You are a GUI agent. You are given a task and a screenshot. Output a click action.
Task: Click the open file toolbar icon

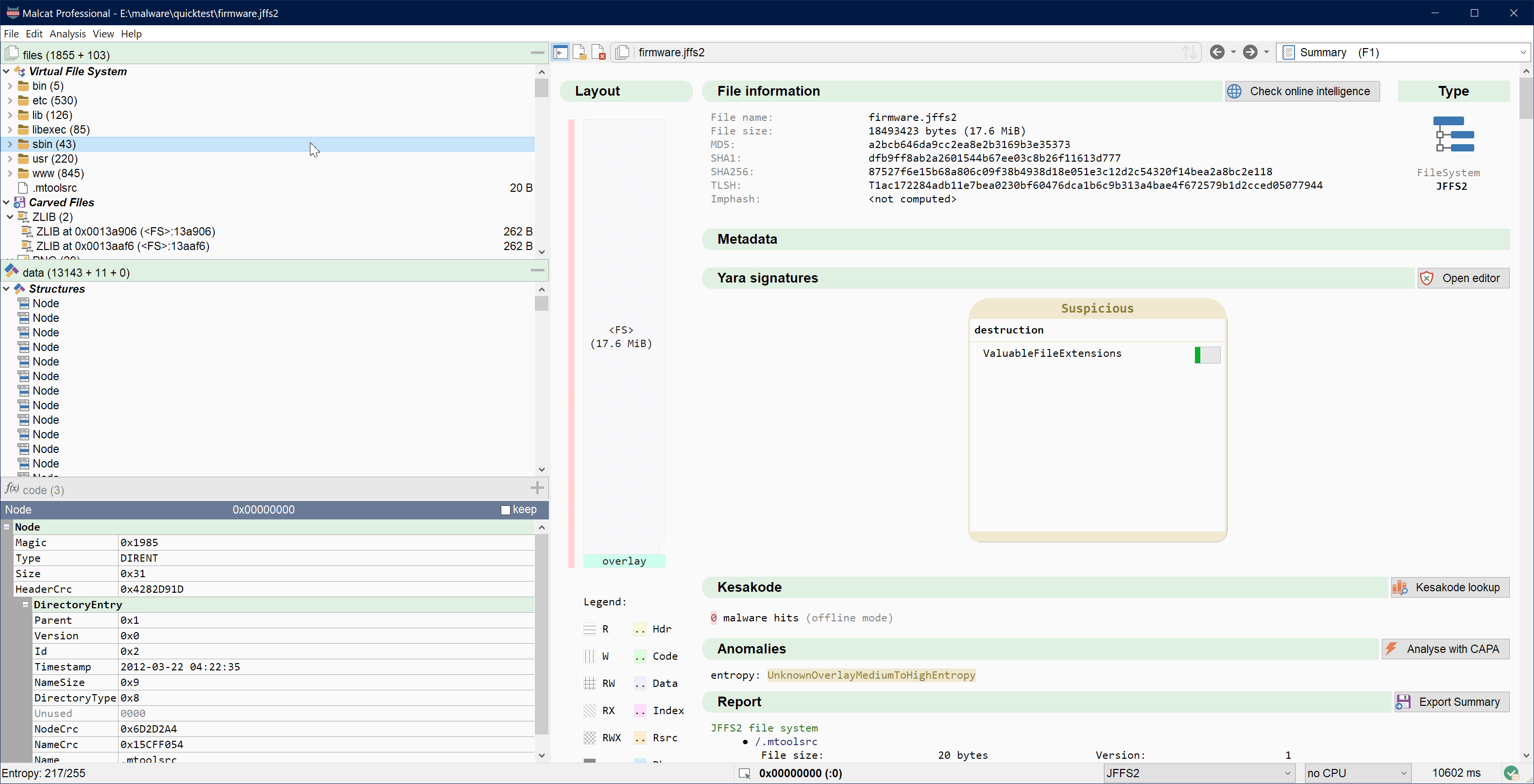580,52
